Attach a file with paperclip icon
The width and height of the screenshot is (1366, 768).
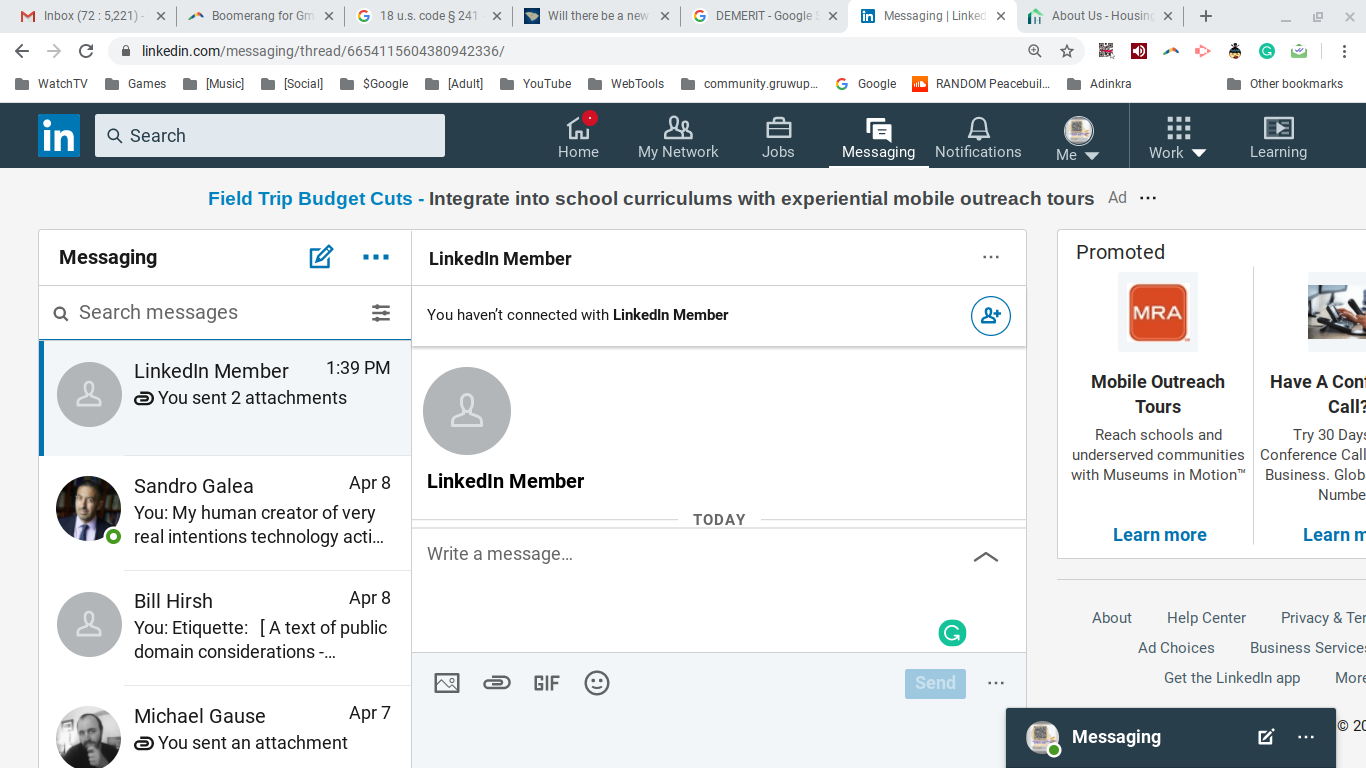point(497,683)
